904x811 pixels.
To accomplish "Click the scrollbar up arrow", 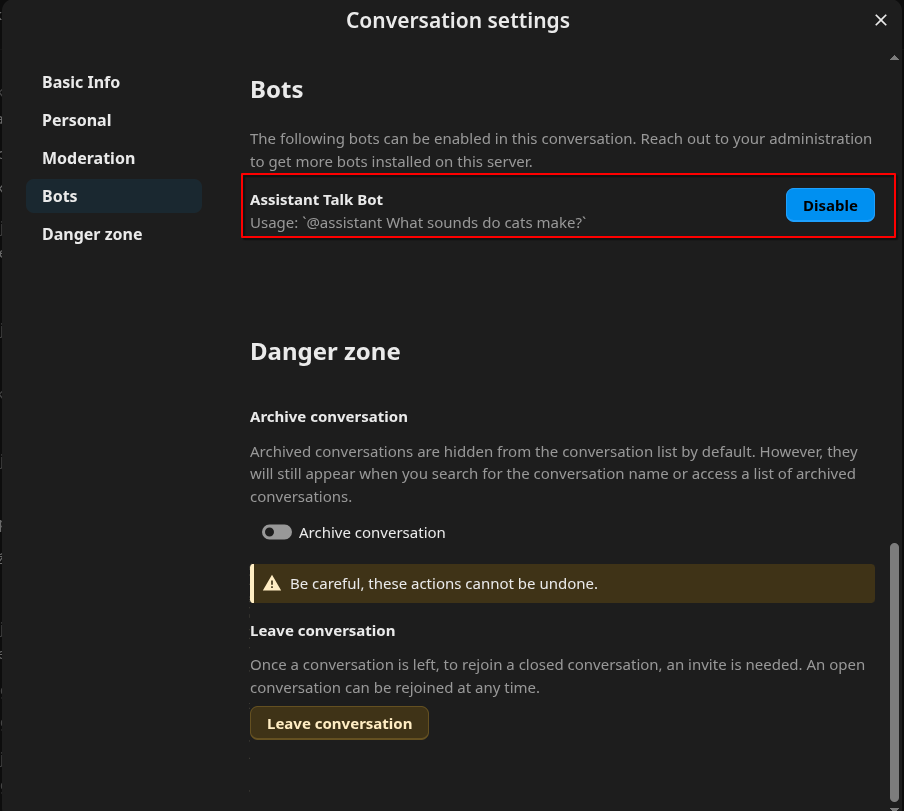I will (894, 58).
